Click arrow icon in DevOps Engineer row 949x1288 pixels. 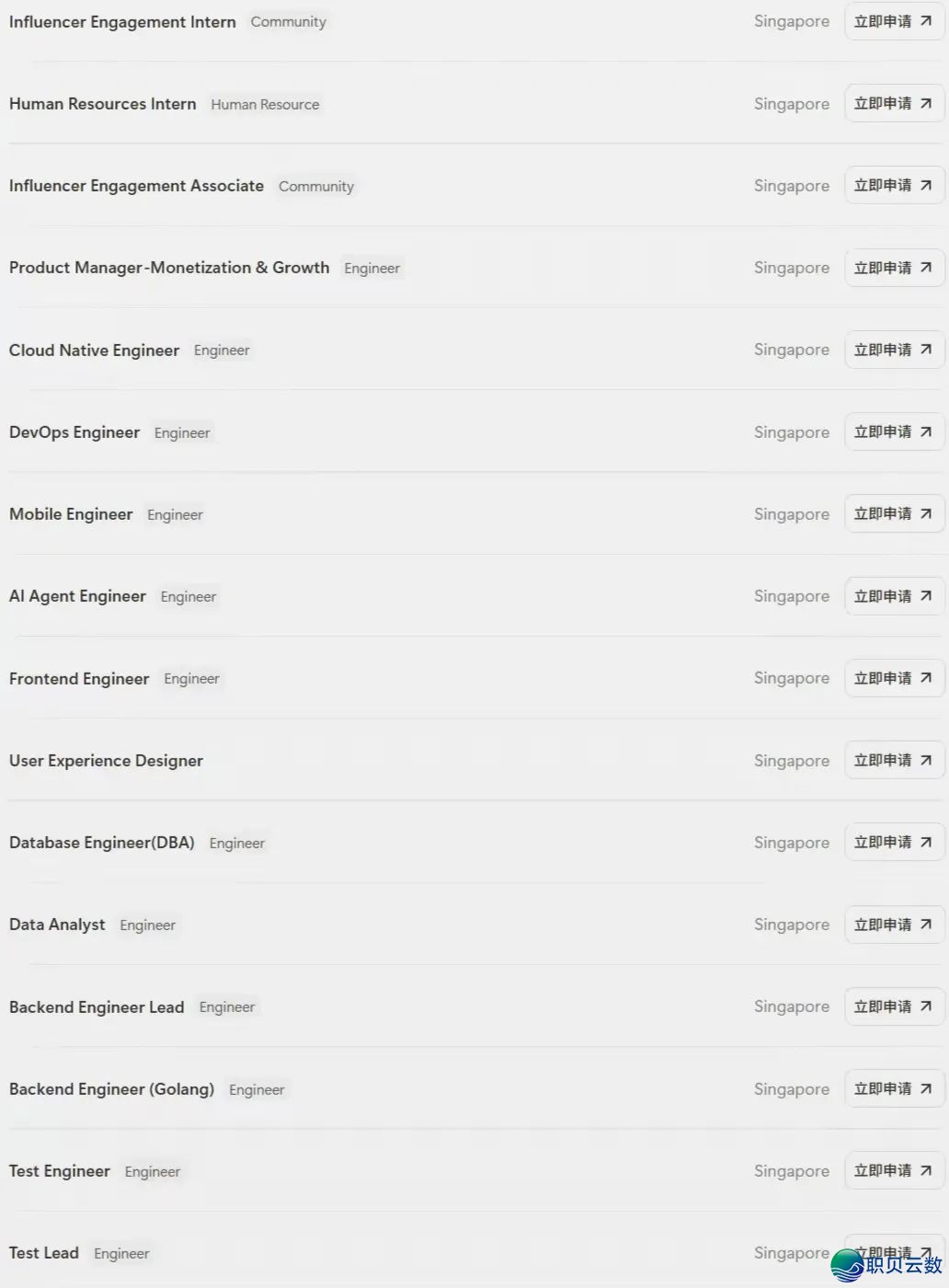click(x=926, y=432)
